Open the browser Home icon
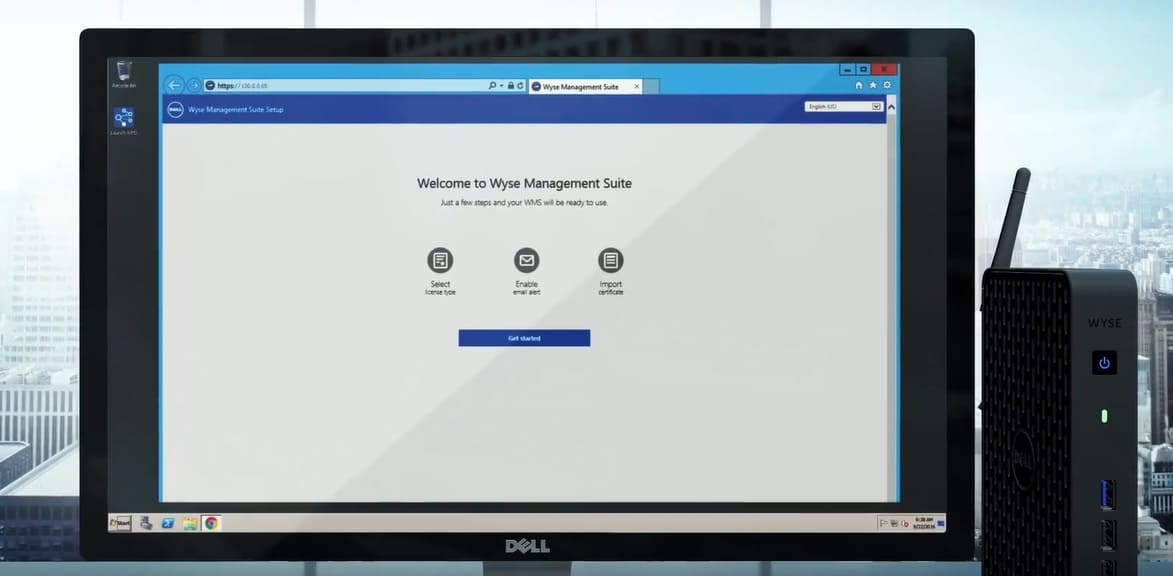Image resolution: width=1173 pixels, height=576 pixels. click(858, 86)
